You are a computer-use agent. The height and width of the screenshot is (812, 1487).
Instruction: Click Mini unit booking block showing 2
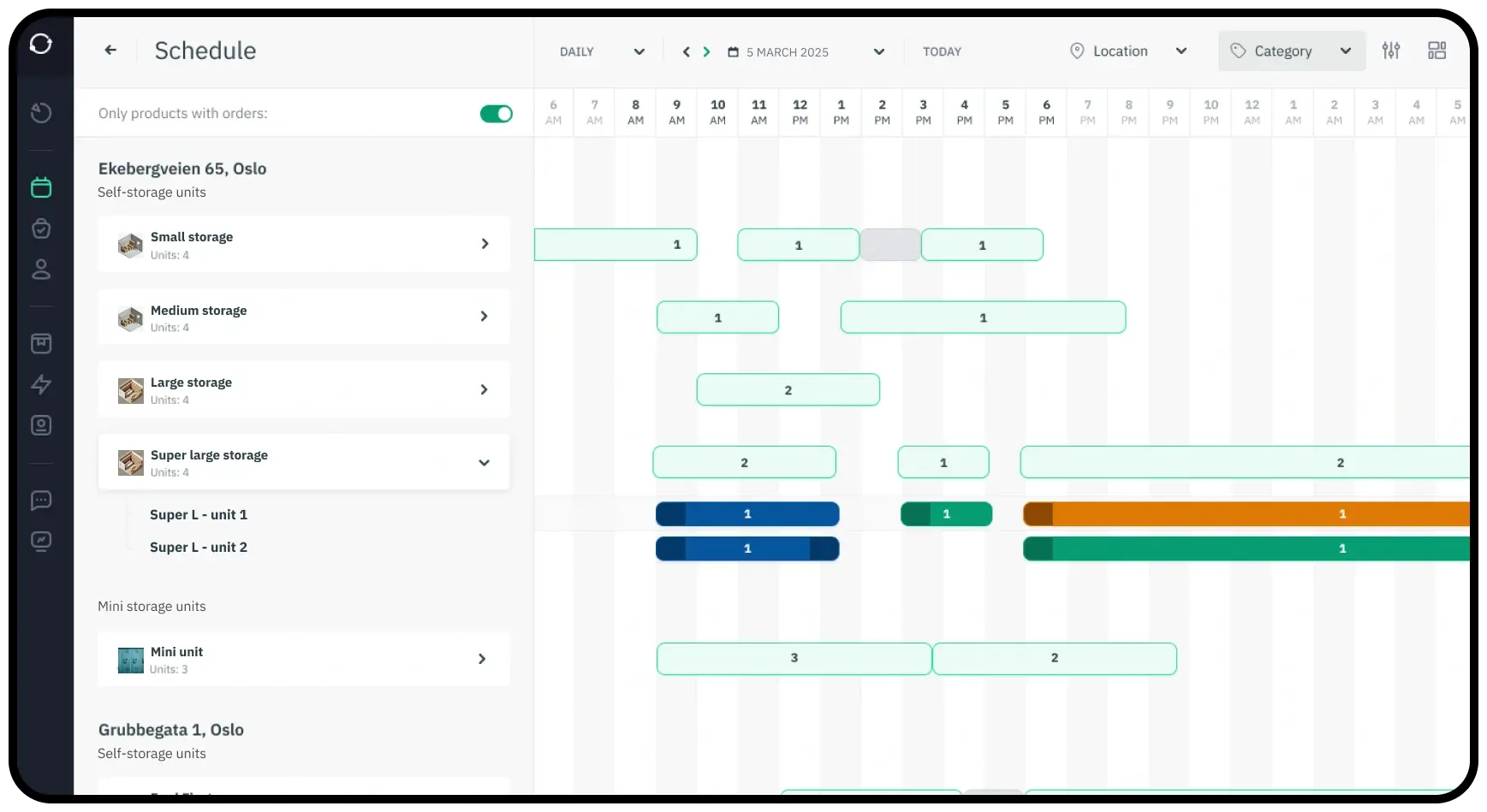click(x=1055, y=659)
